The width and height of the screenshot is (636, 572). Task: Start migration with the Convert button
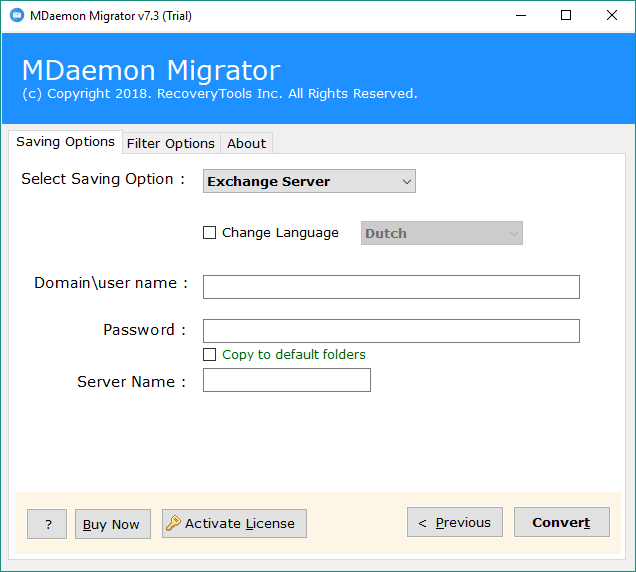(x=562, y=522)
